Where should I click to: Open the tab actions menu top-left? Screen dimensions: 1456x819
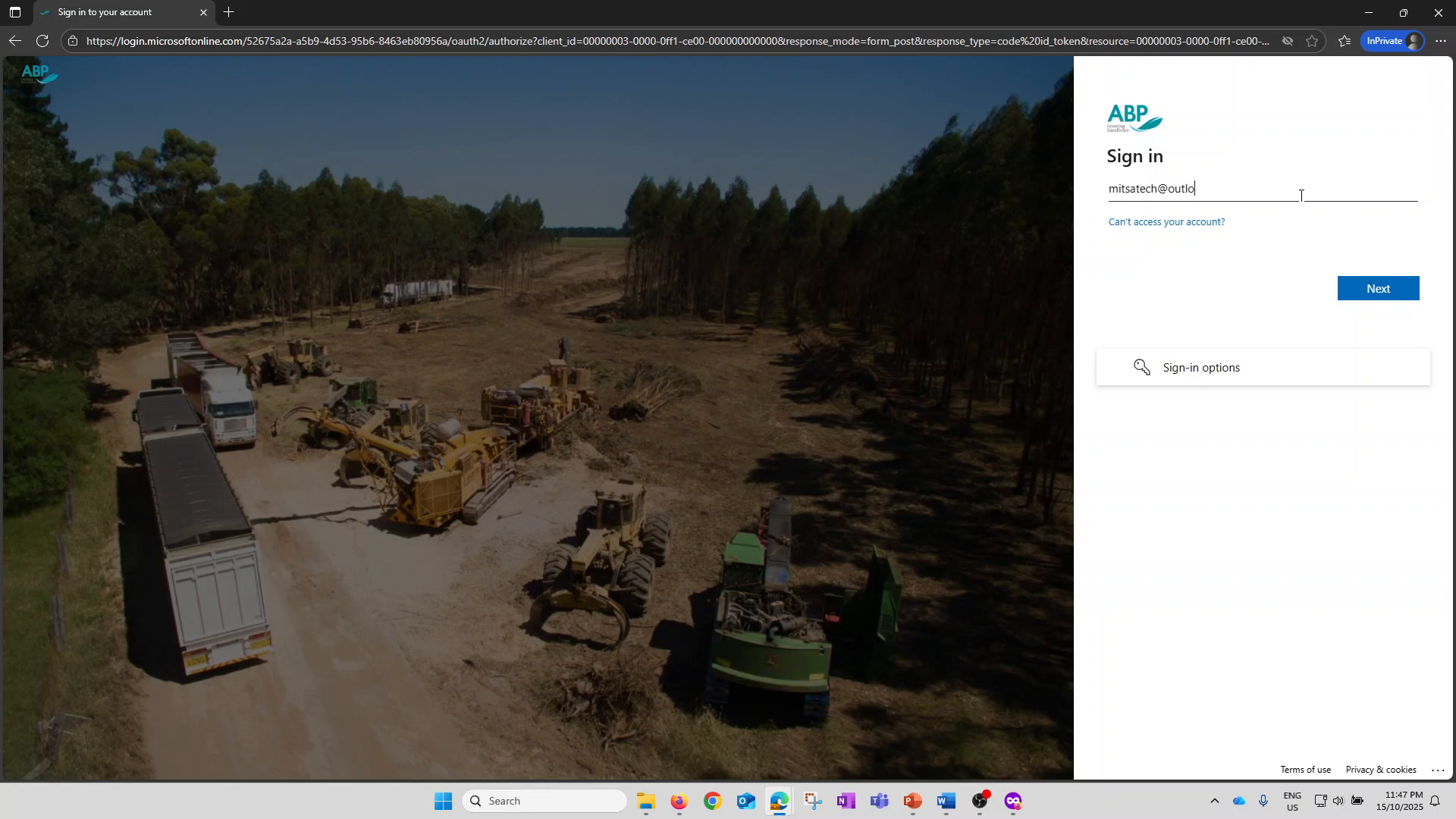(x=14, y=12)
